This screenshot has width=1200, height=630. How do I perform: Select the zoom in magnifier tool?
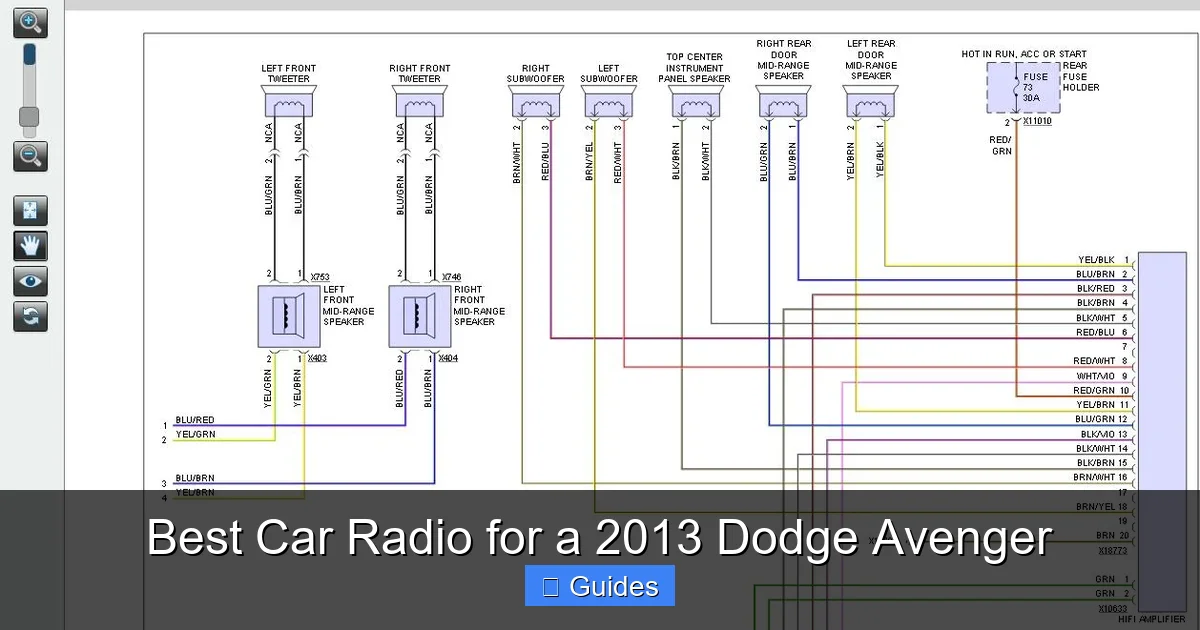point(30,22)
